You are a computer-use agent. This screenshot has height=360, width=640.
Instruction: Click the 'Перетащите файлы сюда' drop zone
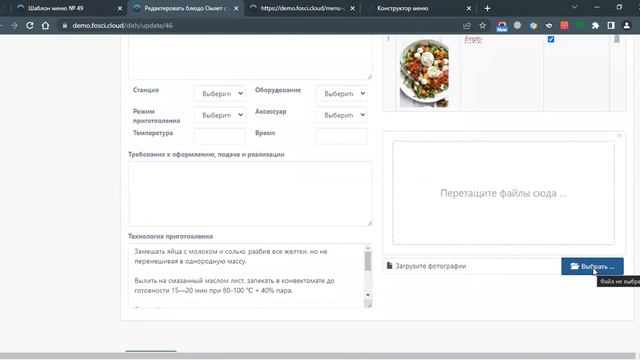coord(503,193)
